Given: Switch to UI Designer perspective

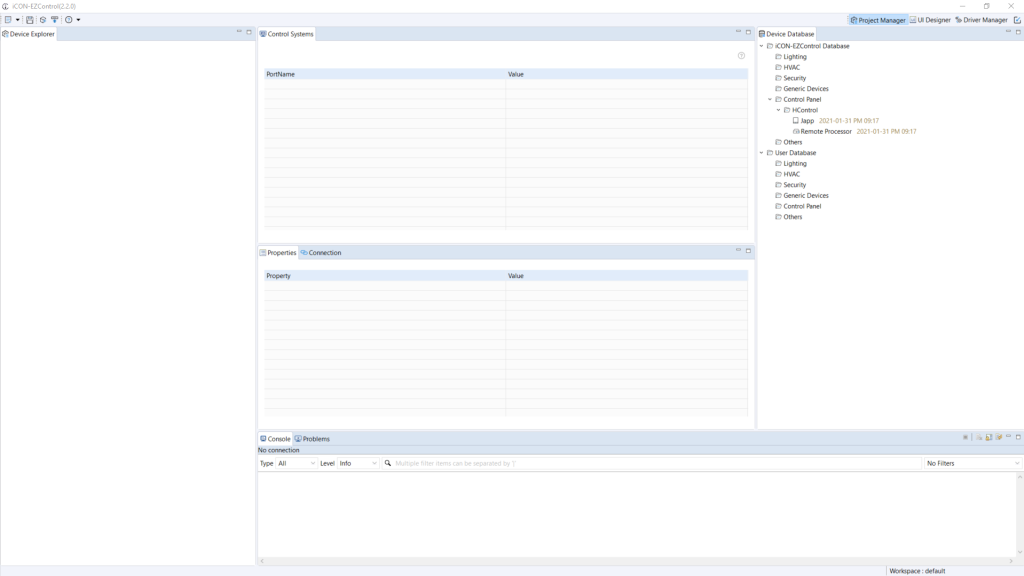Looking at the screenshot, I should point(930,20).
